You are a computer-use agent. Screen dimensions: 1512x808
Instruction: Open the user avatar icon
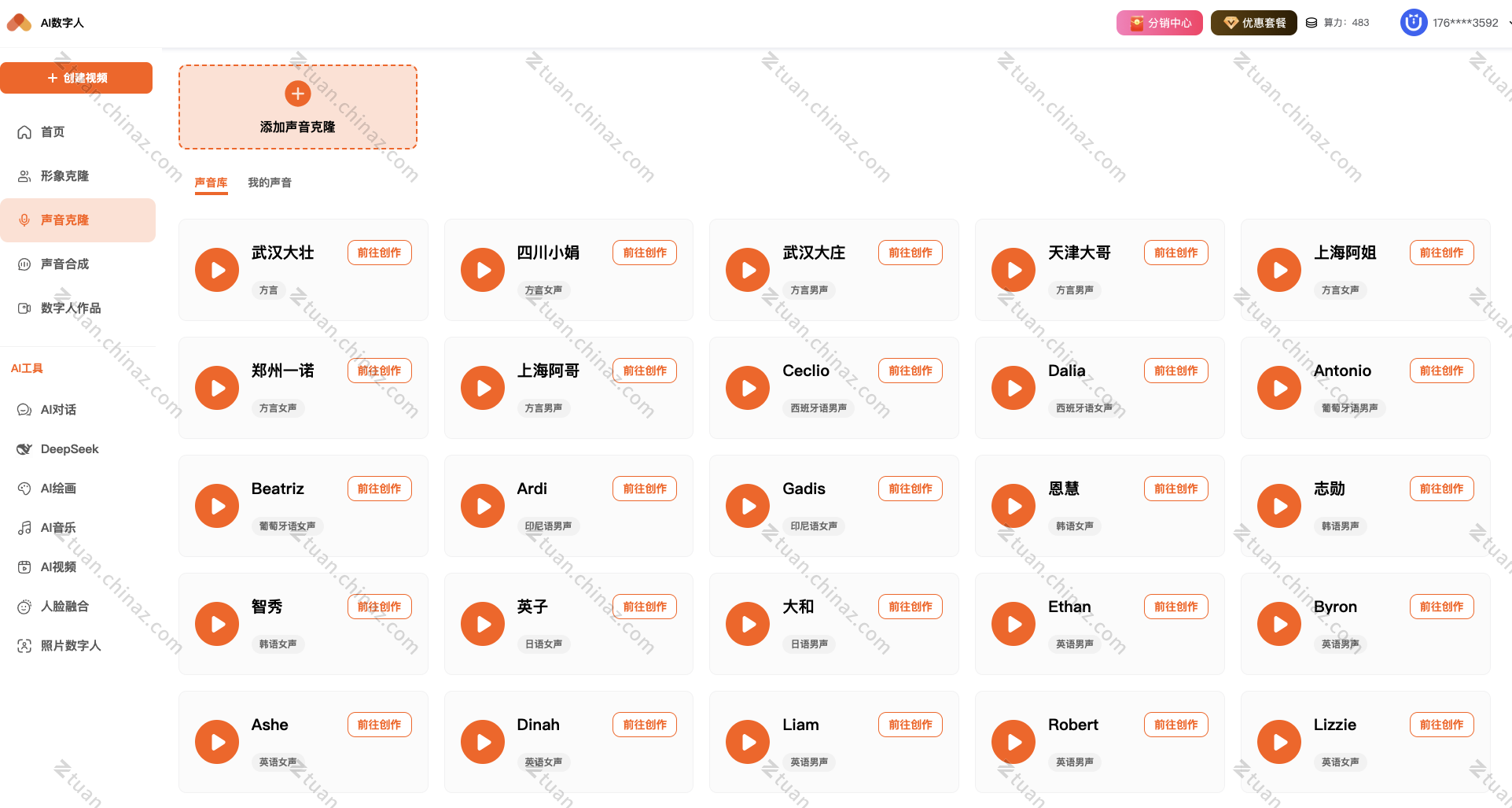[1413, 23]
